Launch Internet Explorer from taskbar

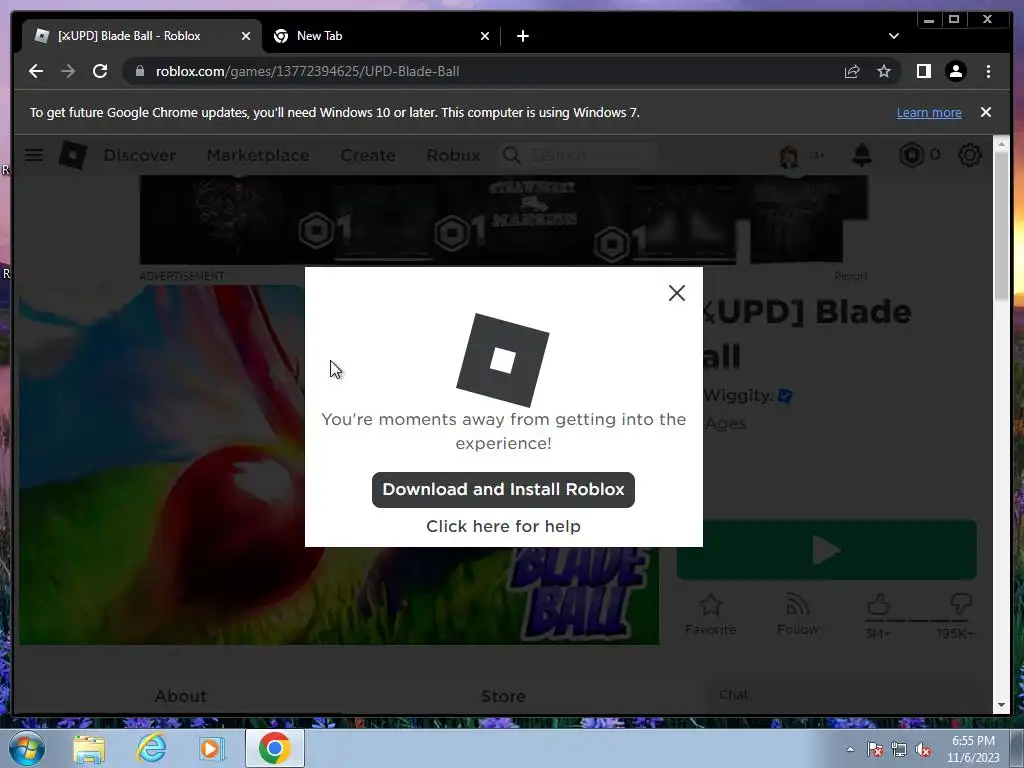click(x=151, y=748)
